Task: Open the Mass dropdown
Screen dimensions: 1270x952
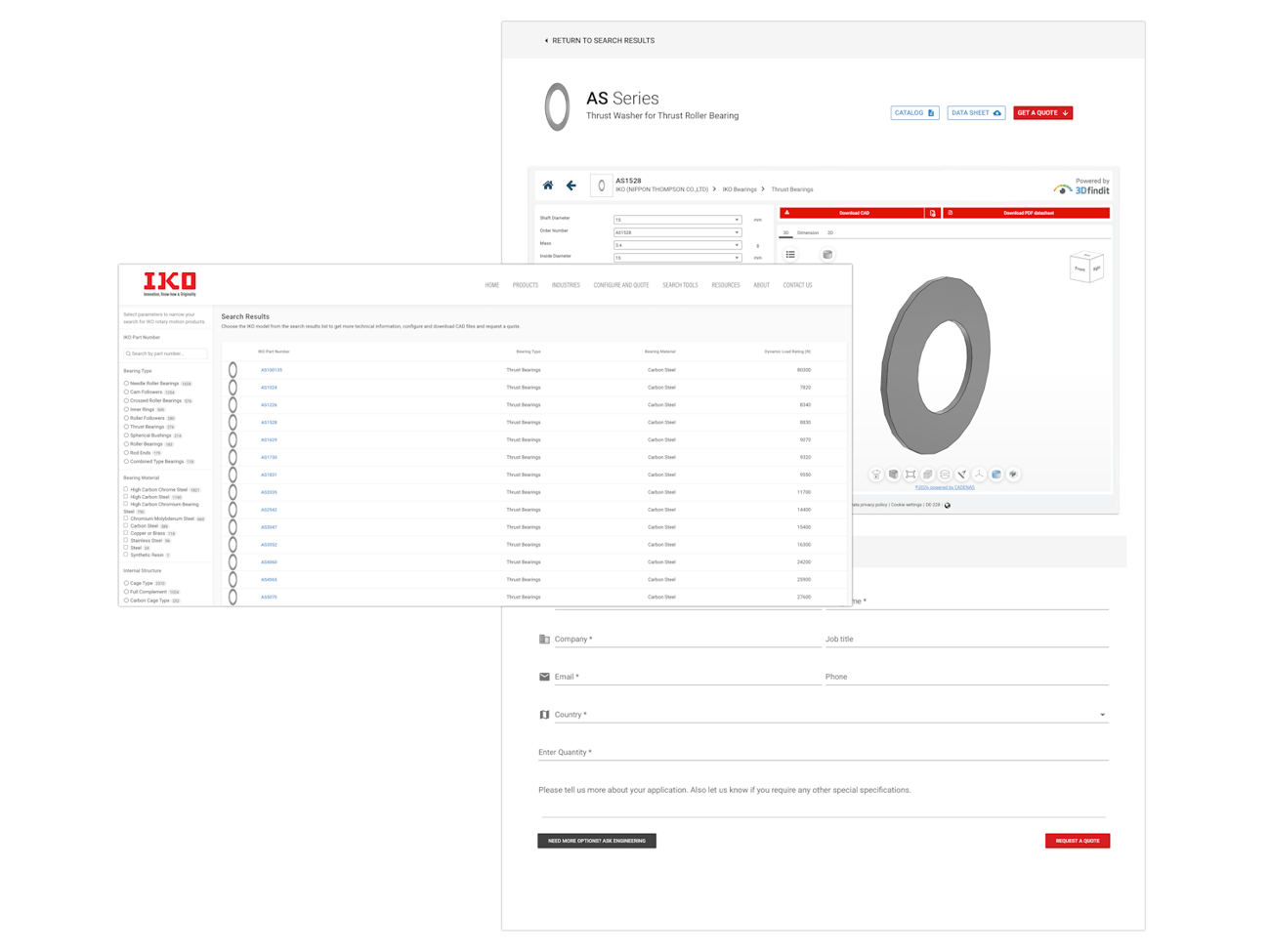Action: [677, 245]
